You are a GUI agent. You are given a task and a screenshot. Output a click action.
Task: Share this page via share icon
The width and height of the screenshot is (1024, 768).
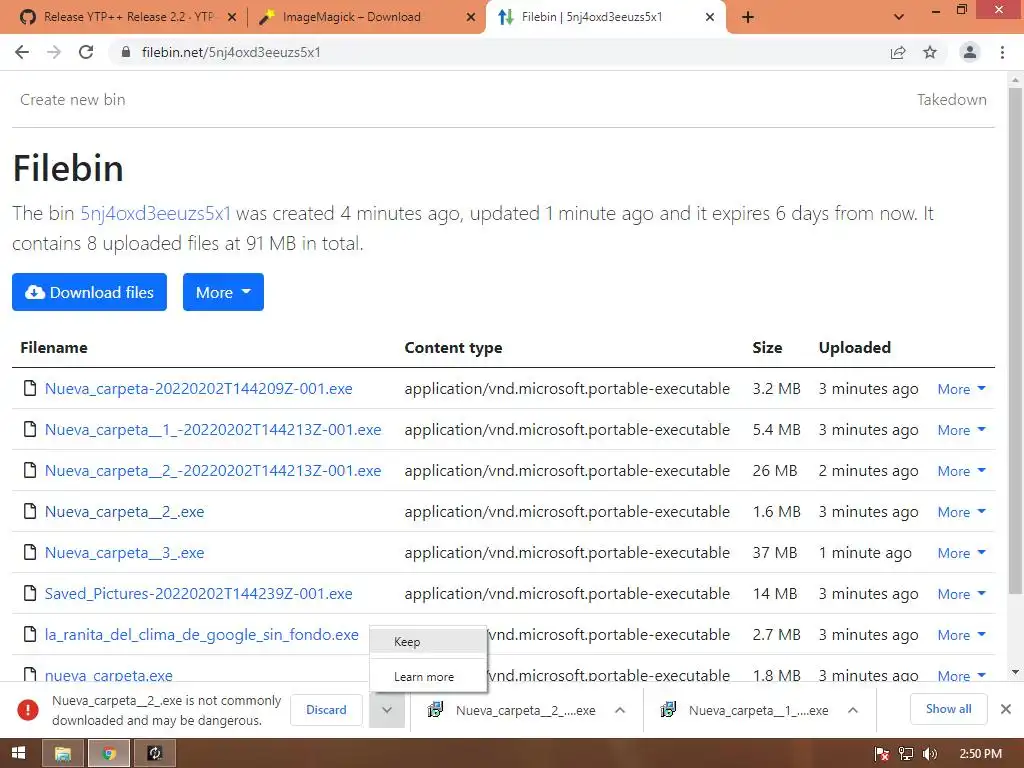(x=898, y=52)
